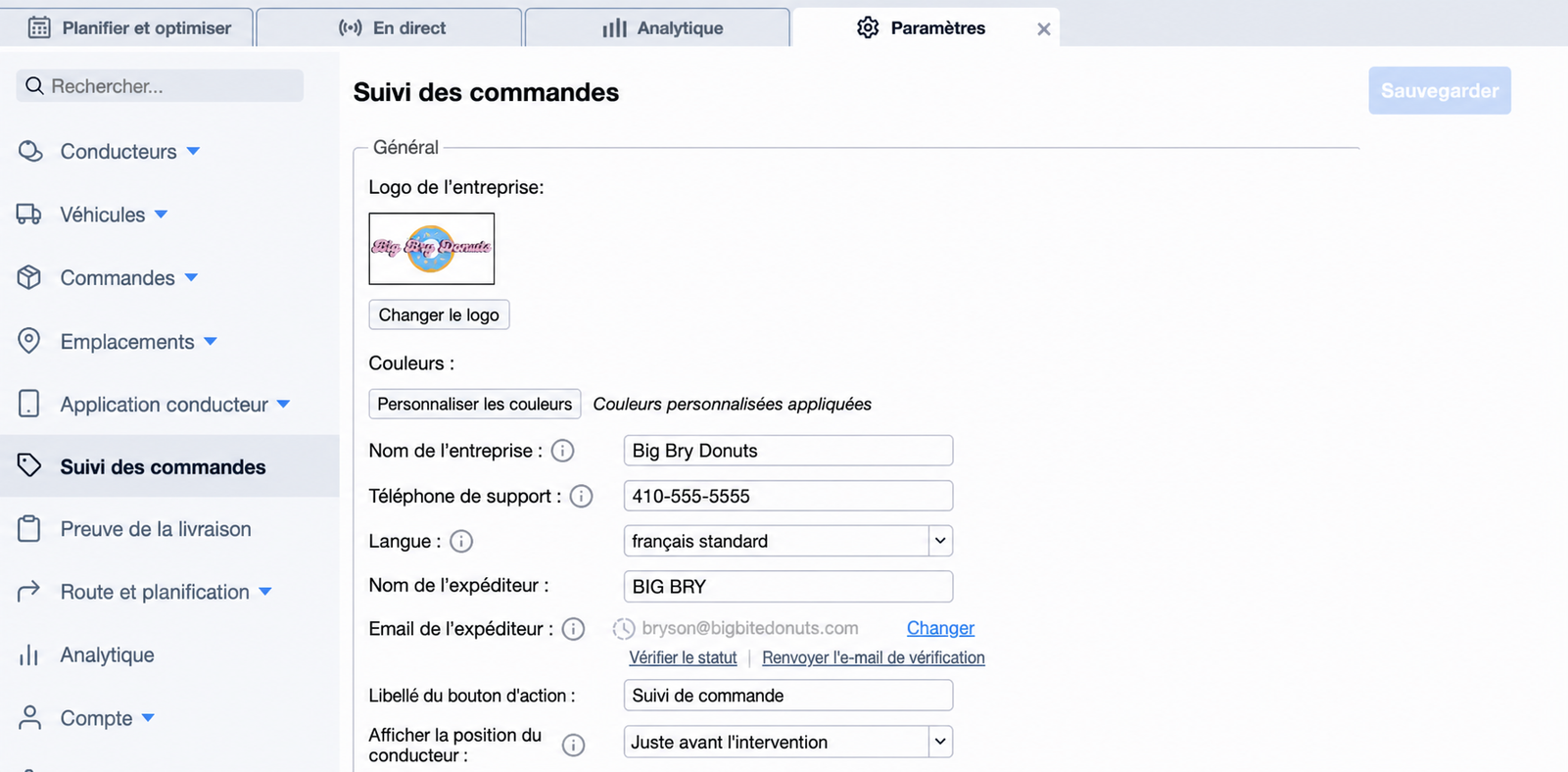Edit the Nom de l'expéditeur field
1568x772 pixels.
[x=788, y=586]
